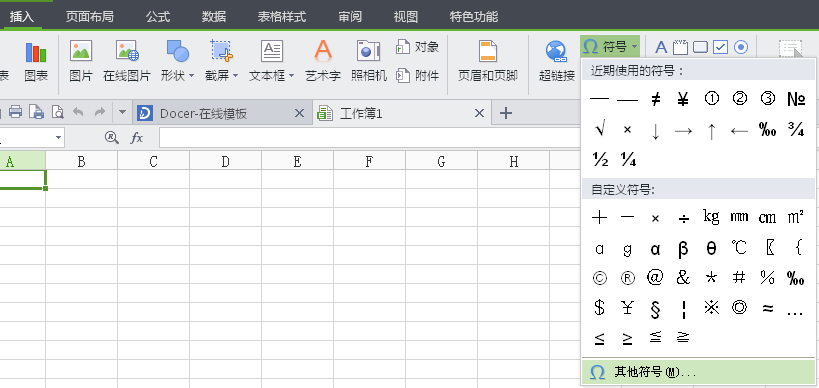Open the 表格样式 tab
The width and height of the screenshot is (819, 388).
click(x=282, y=17)
